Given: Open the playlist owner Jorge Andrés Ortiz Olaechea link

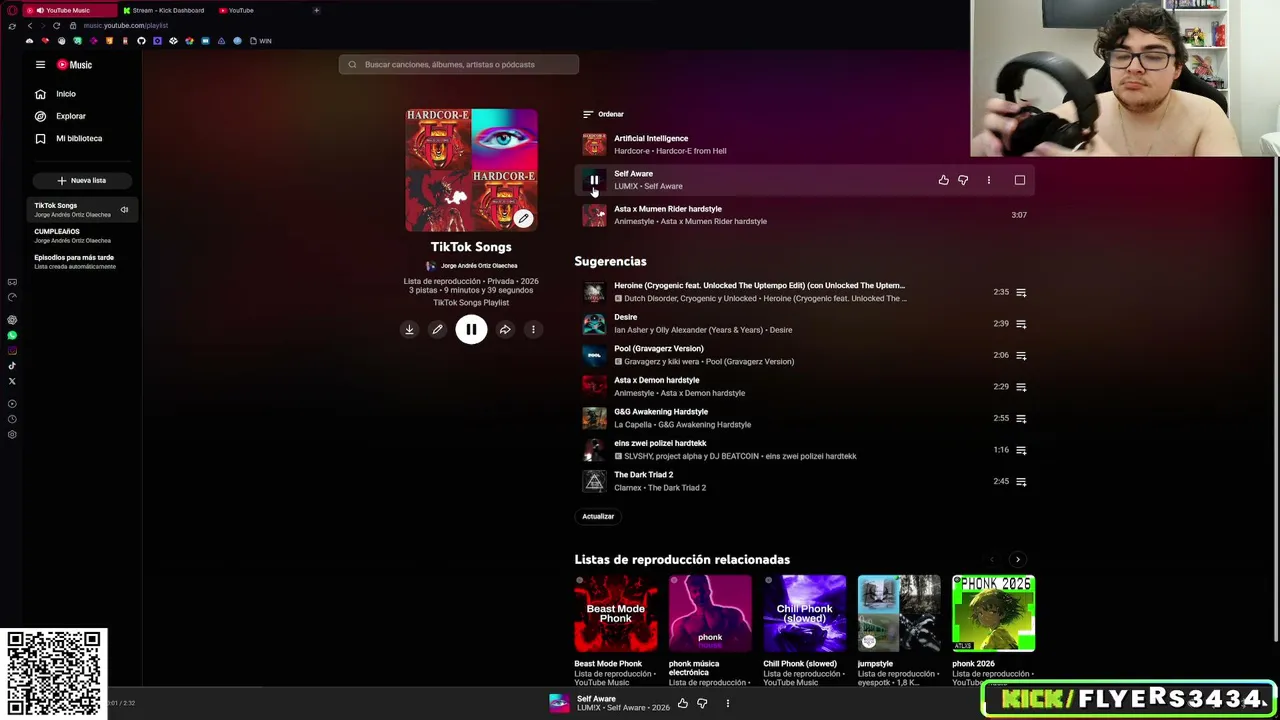Looking at the screenshot, I should click(x=479, y=266).
